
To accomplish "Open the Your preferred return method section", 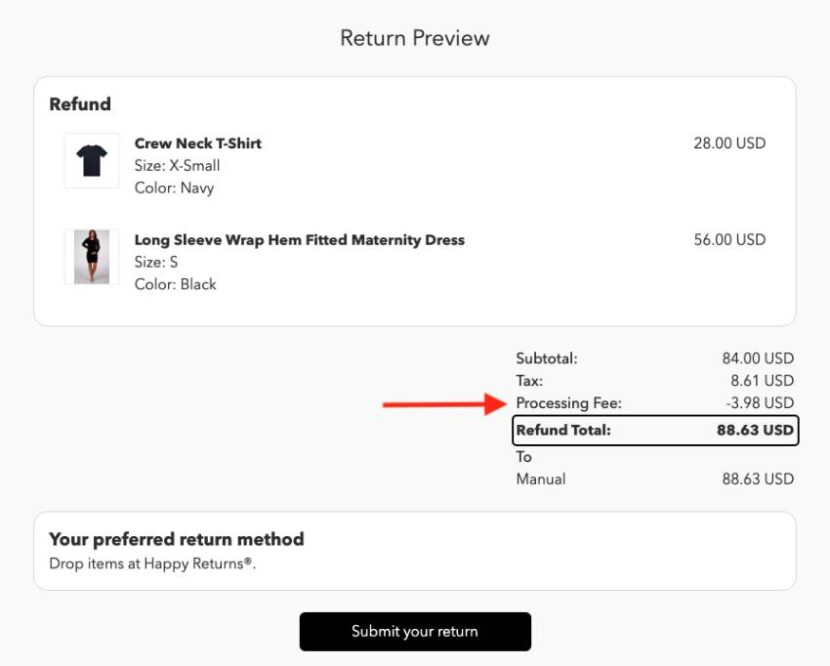I will click(176, 539).
